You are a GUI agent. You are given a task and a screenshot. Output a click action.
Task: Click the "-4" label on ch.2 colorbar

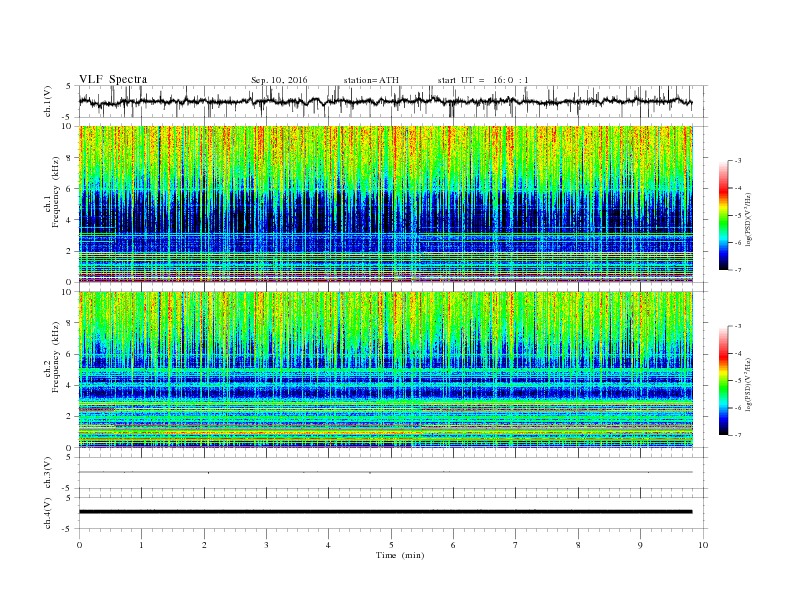click(737, 353)
